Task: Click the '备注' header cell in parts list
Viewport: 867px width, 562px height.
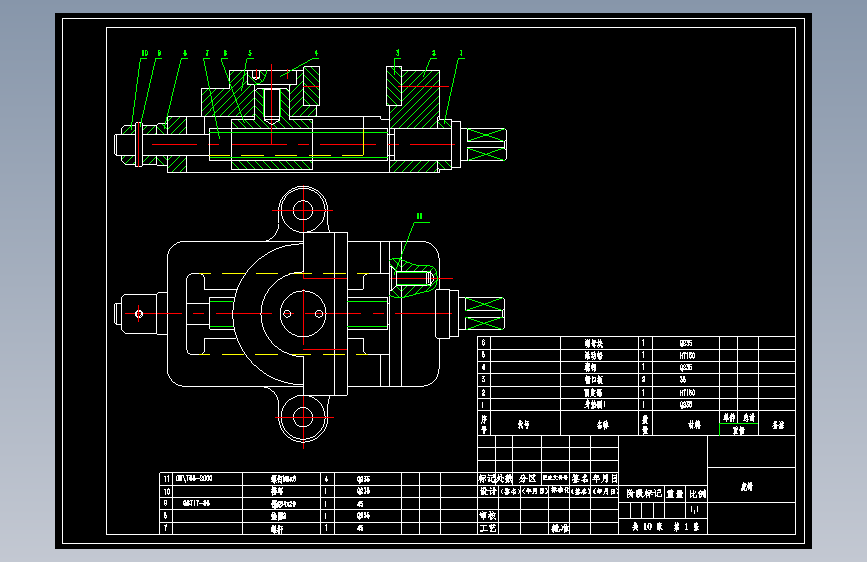Action: tap(777, 424)
